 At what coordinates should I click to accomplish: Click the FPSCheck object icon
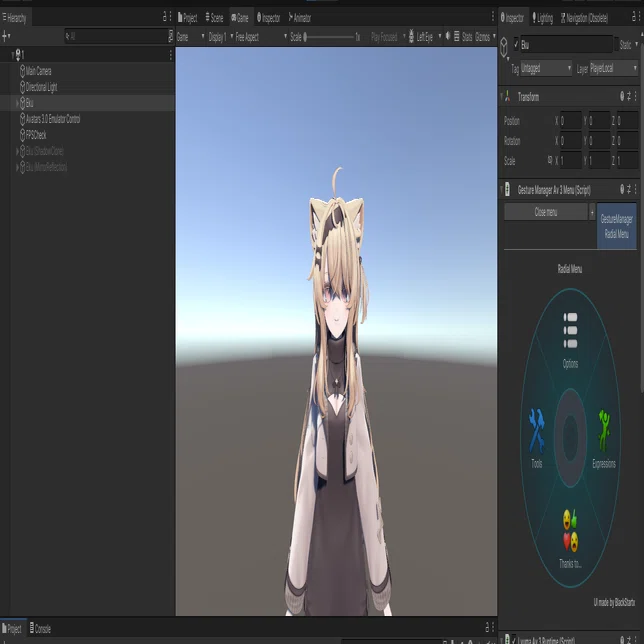click(23, 135)
